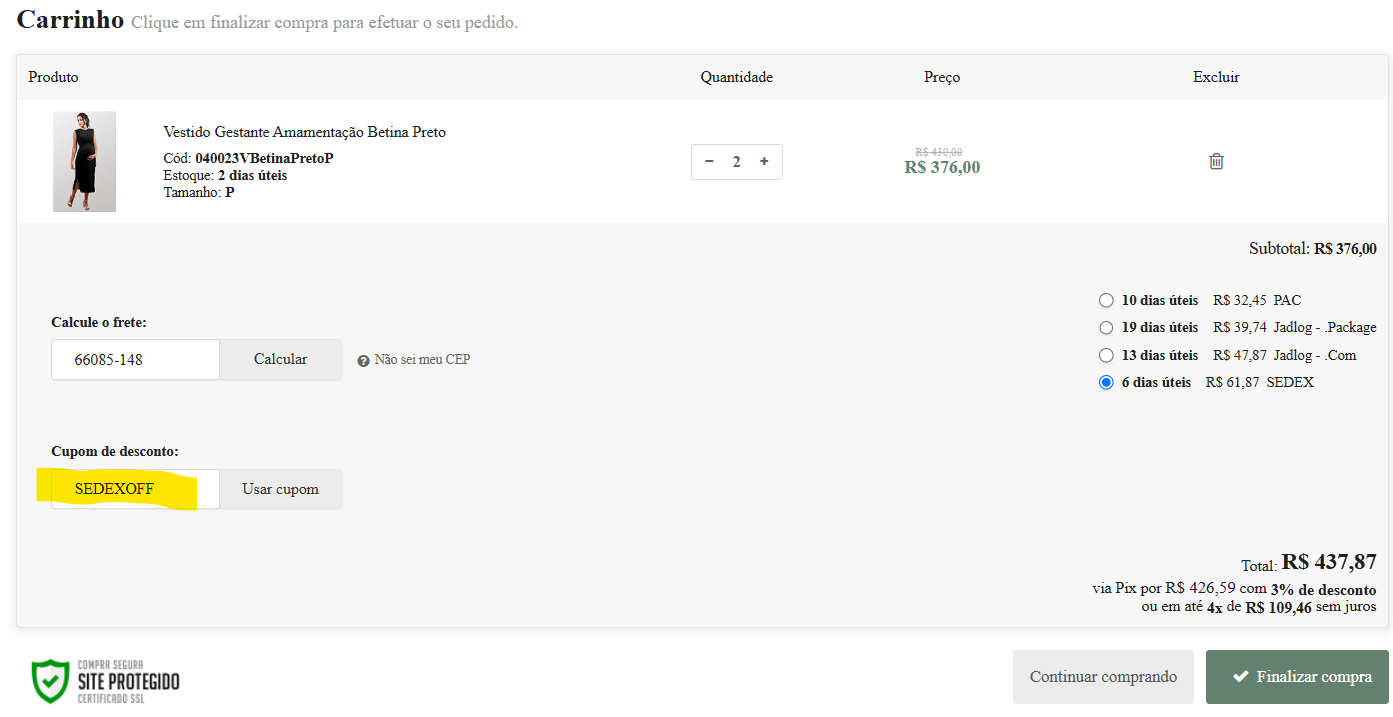
Task: Click Finalizar compra to checkout
Action: [x=1297, y=677]
